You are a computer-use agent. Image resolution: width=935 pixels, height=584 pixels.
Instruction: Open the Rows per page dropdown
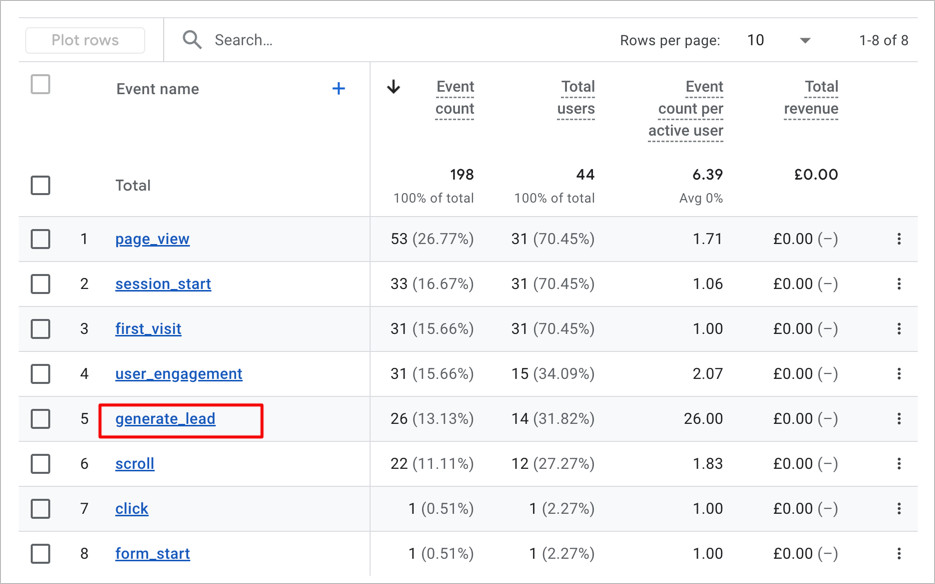click(806, 40)
